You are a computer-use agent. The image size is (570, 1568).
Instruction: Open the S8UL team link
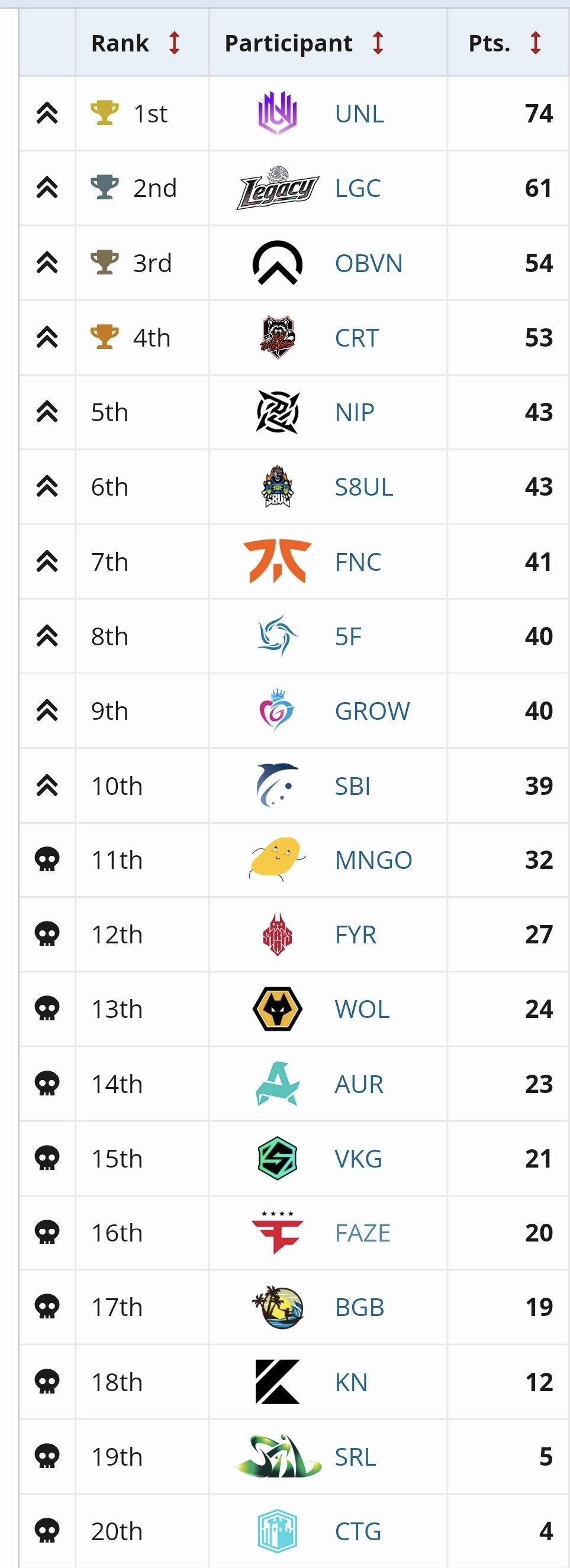363,487
